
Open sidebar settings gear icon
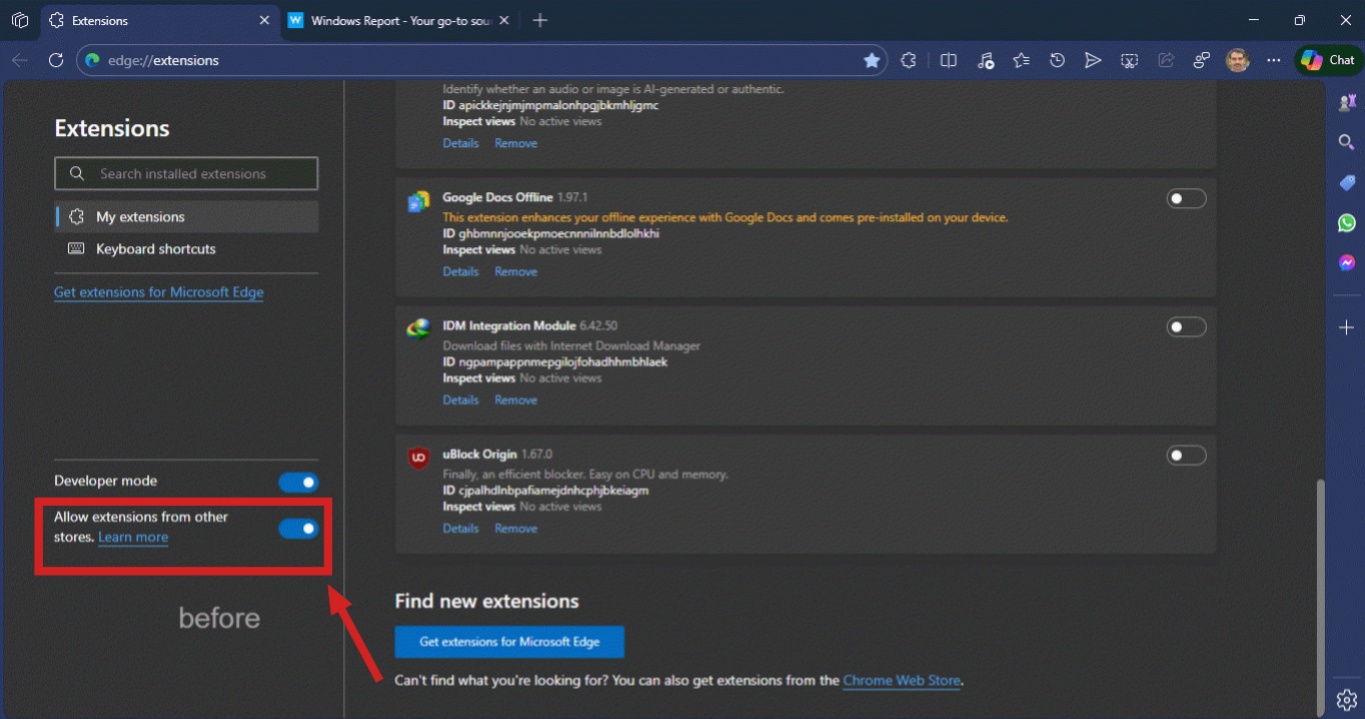[1346, 699]
